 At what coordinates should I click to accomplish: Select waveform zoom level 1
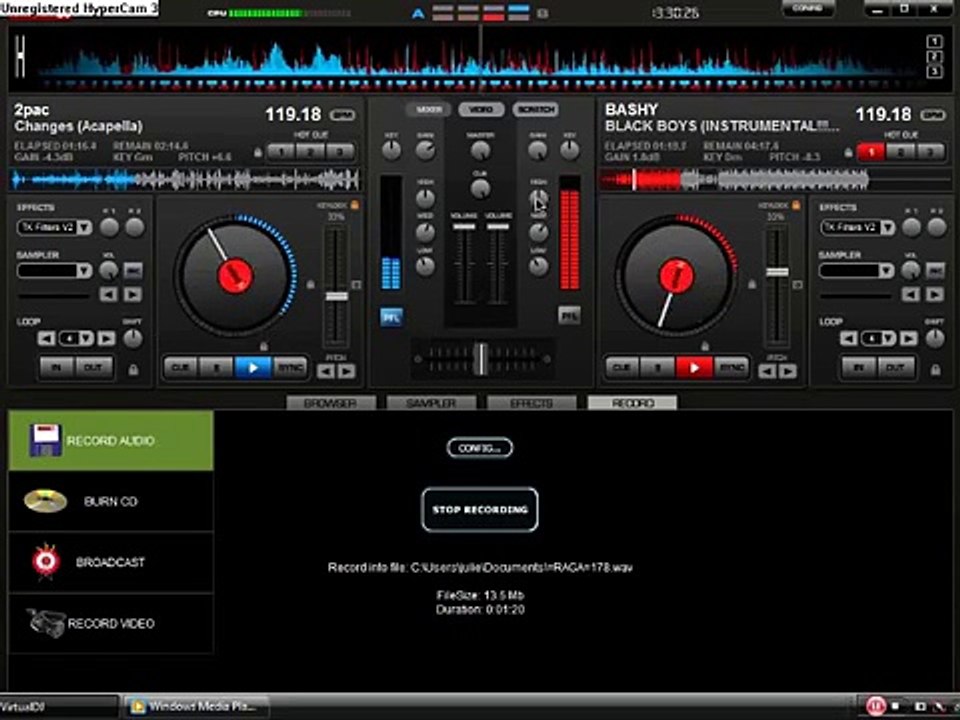[x=934, y=42]
